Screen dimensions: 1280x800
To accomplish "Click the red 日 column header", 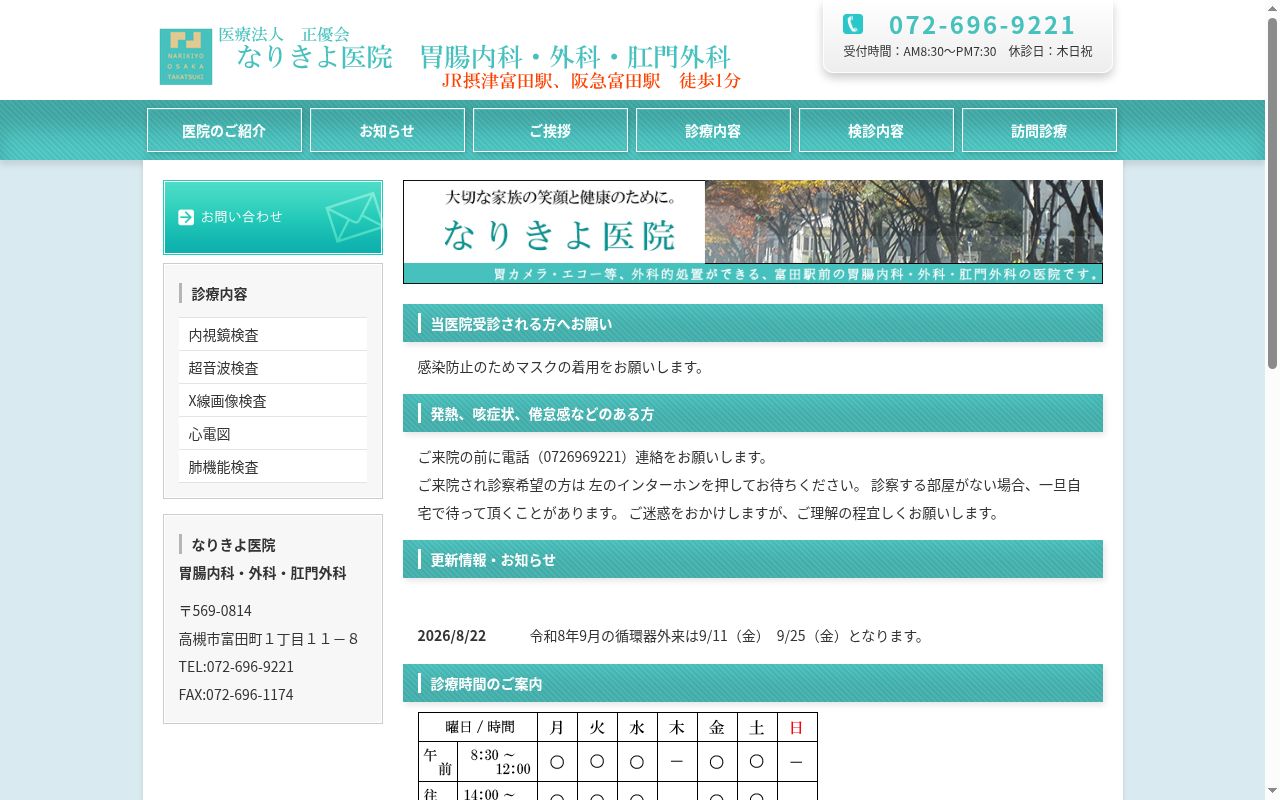I will pyautogui.click(x=797, y=727).
